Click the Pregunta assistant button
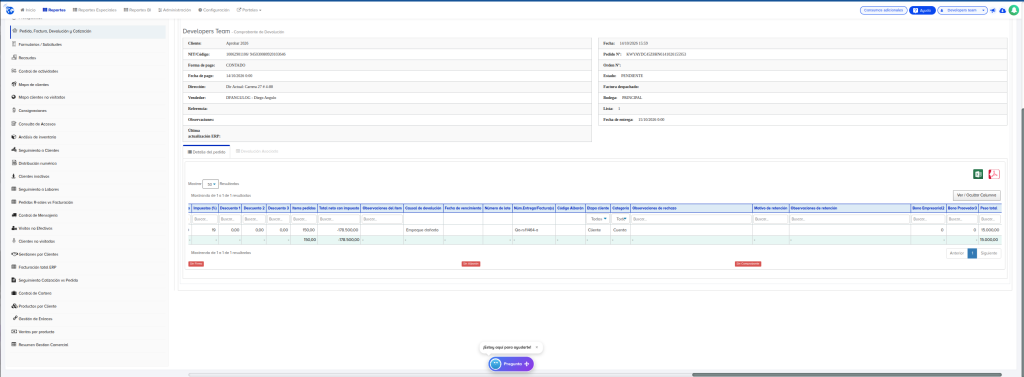The height and width of the screenshot is (377, 1024). click(x=511, y=364)
